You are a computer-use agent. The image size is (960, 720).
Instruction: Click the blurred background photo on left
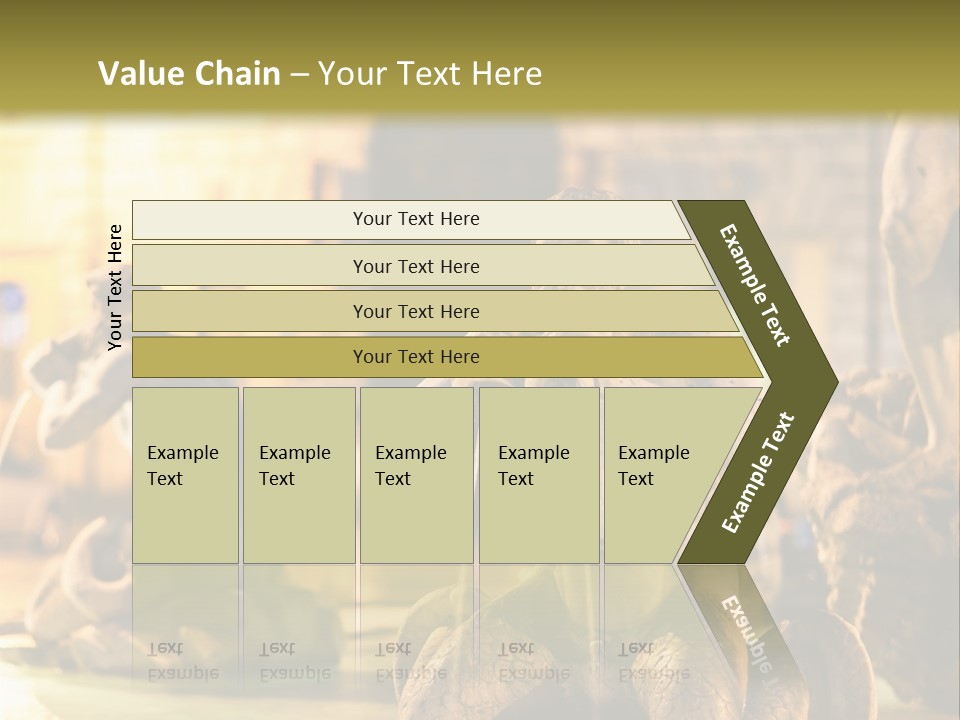[61, 429]
